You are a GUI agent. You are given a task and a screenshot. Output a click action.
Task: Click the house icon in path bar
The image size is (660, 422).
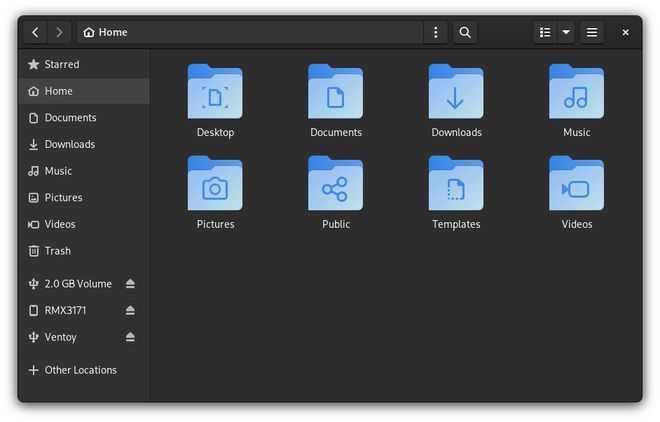tap(88, 32)
